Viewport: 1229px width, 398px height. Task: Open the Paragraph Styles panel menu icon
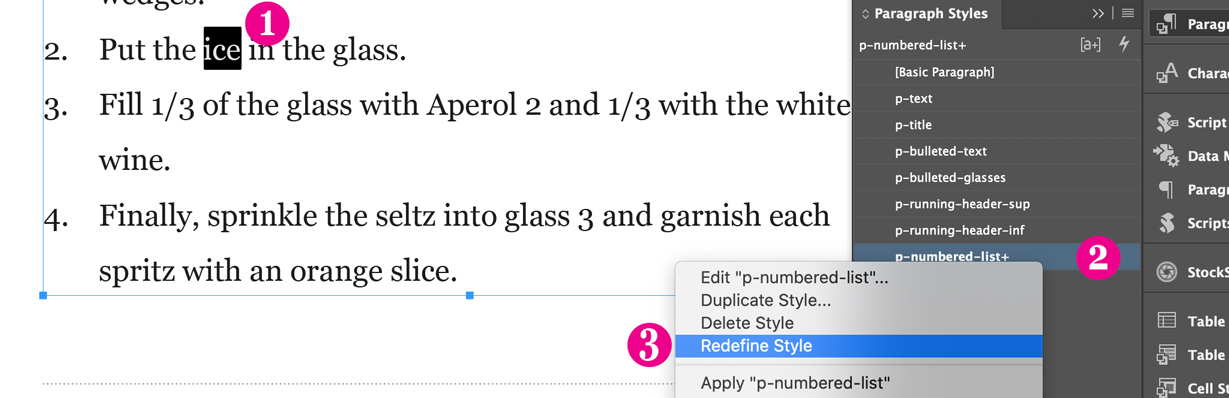click(1128, 13)
